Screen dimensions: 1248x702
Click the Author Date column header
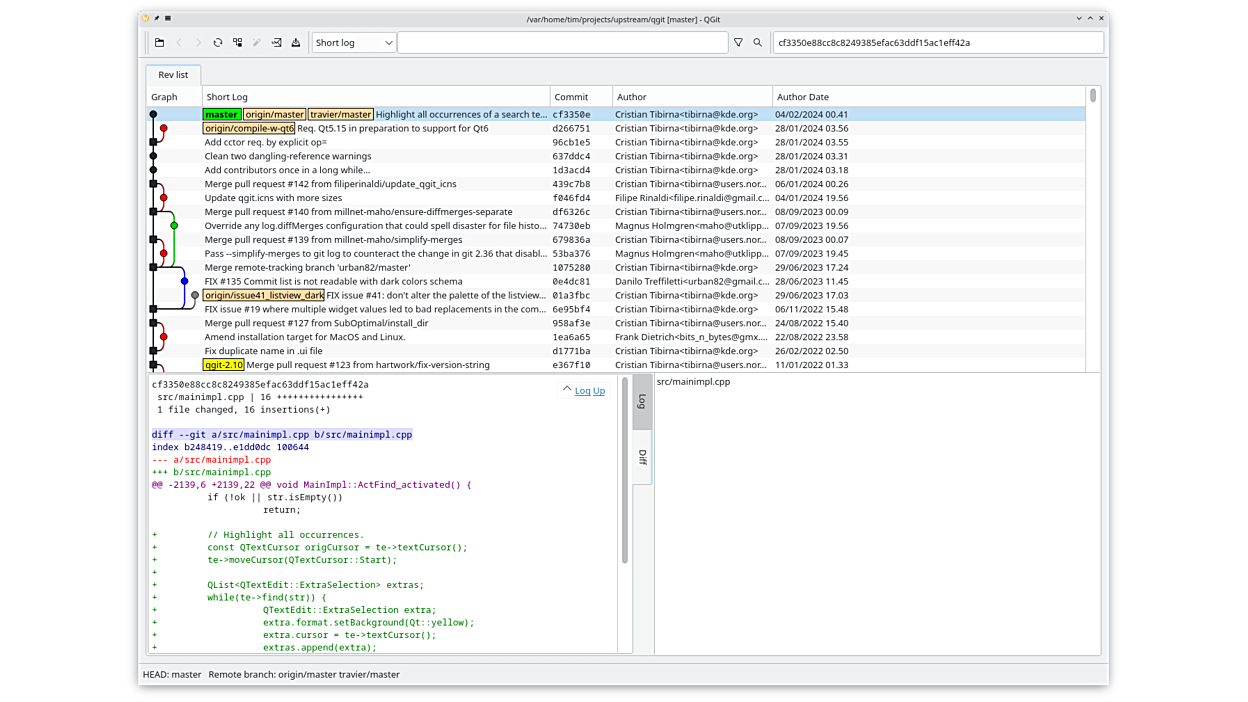[x=803, y=97]
